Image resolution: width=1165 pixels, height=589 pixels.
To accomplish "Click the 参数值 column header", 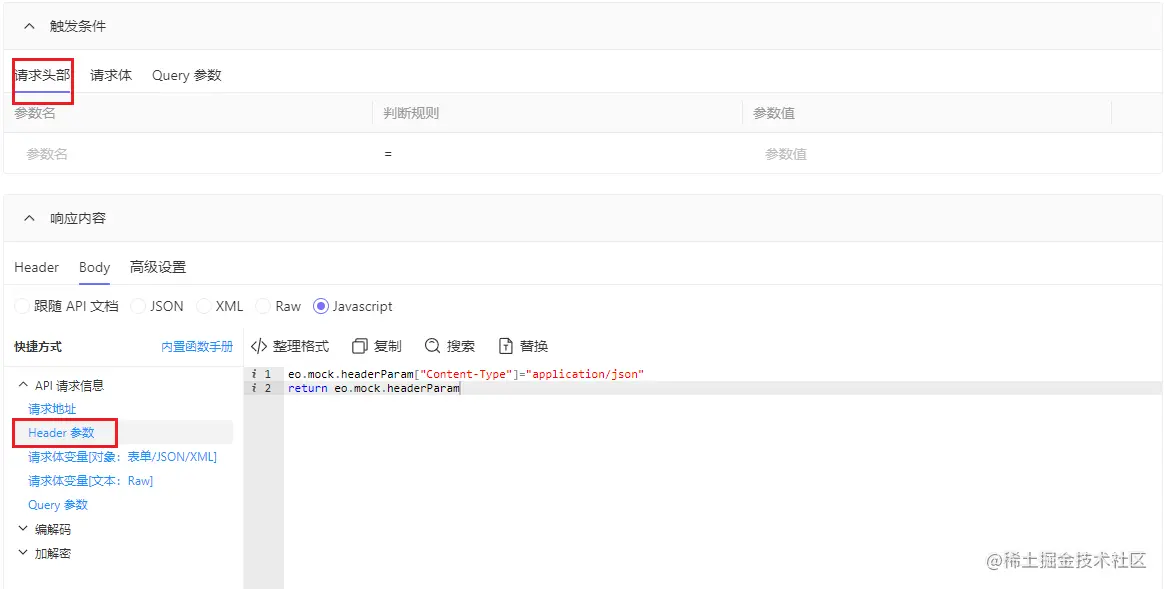I will coord(774,113).
